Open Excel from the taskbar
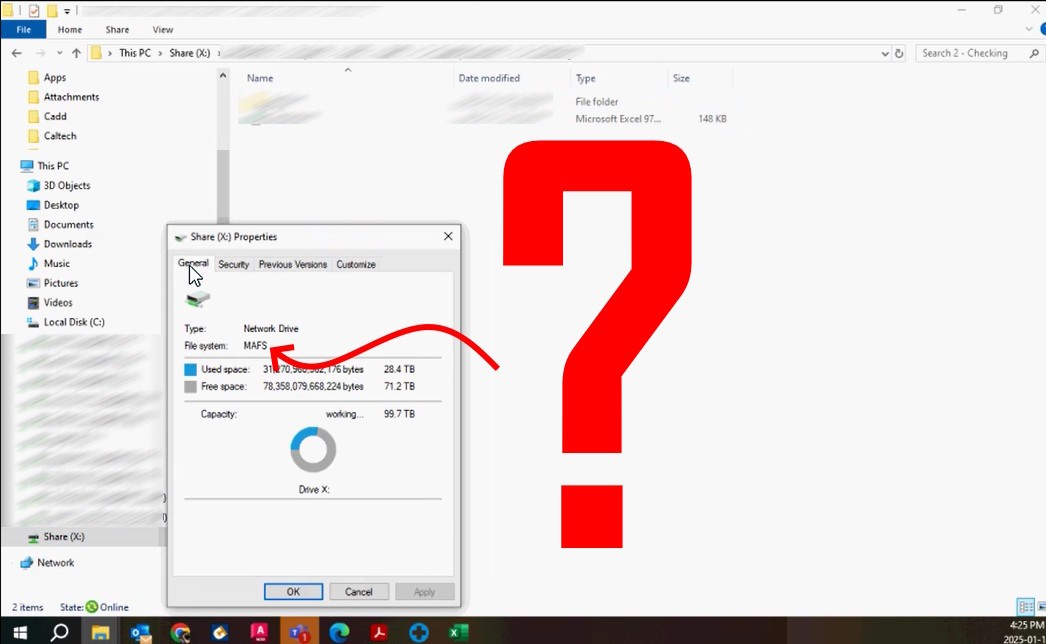This screenshot has height=644, width=1046. pyautogui.click(x=458, y=632)
